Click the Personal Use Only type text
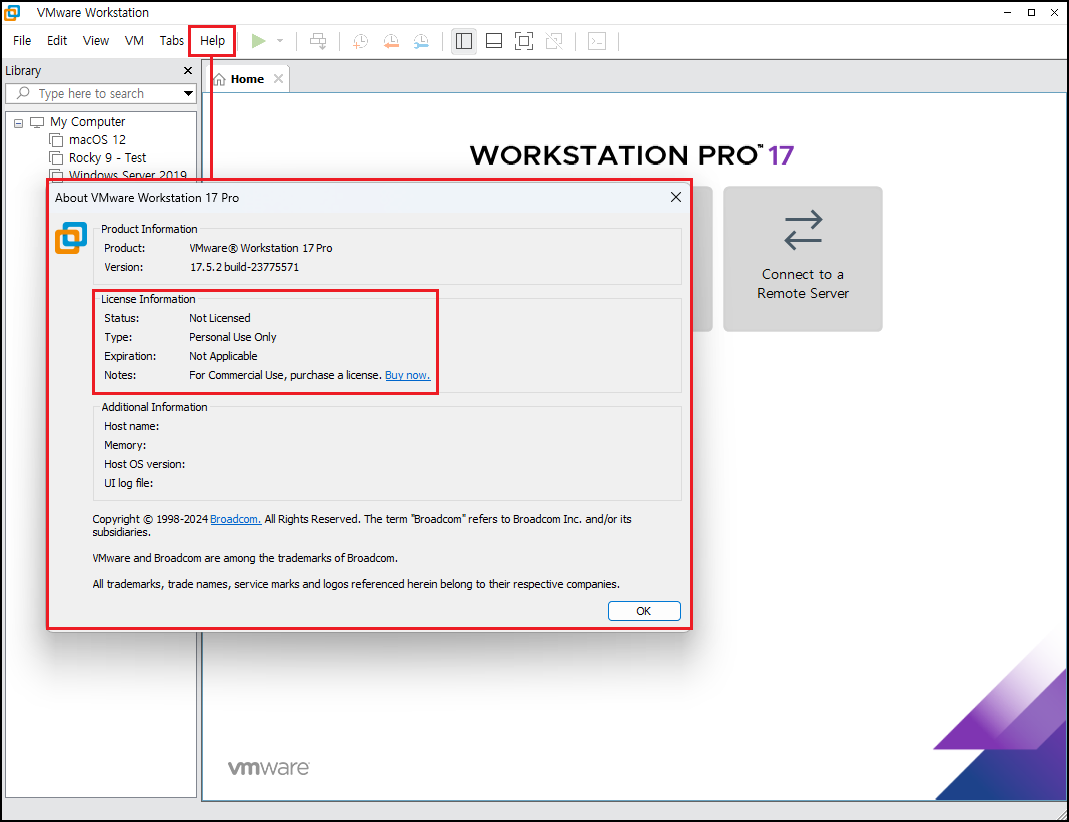This screenshot has width=1069, height=822. pos(232,337)
